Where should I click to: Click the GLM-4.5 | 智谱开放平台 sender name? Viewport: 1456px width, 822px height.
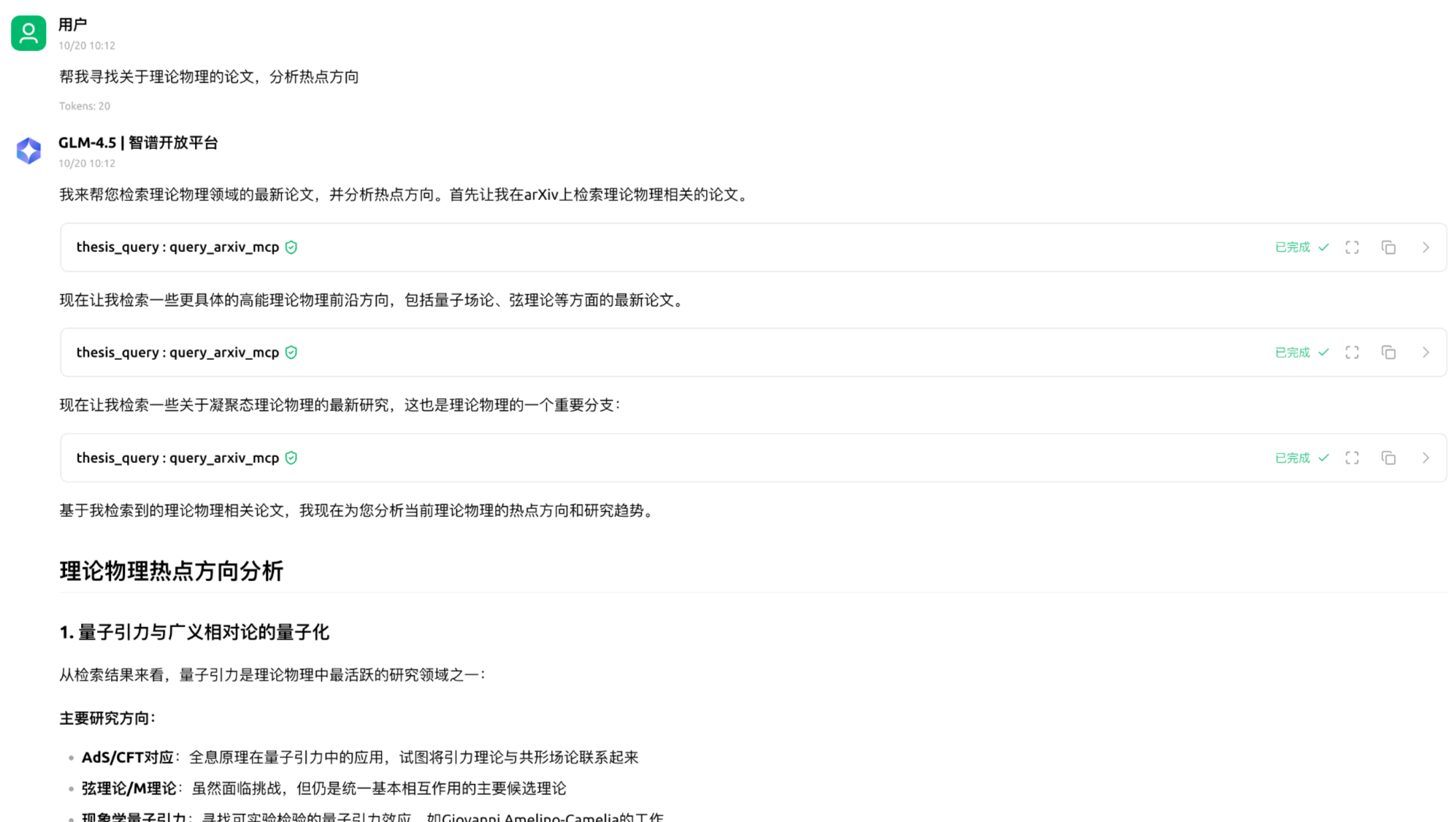click(x=138, y=143)
